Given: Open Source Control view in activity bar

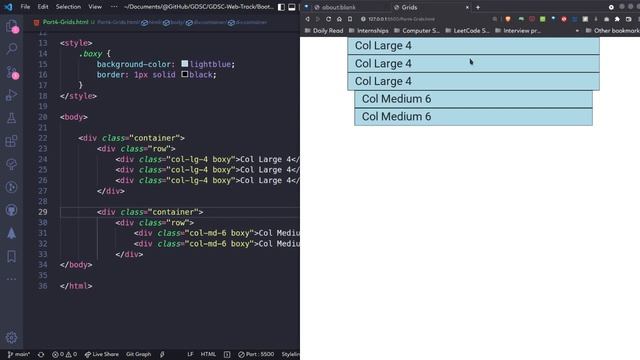Looking at the screenshot, I should coord(11,72).
